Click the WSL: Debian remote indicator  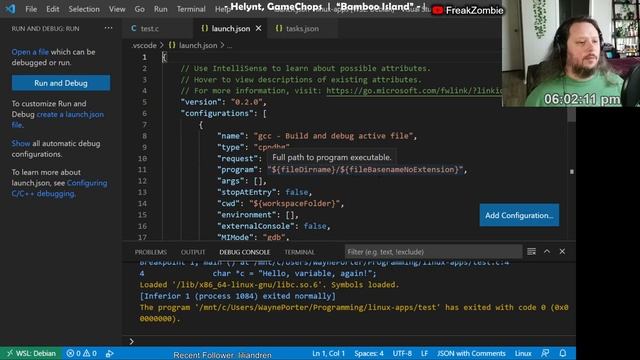click(31, 353)
